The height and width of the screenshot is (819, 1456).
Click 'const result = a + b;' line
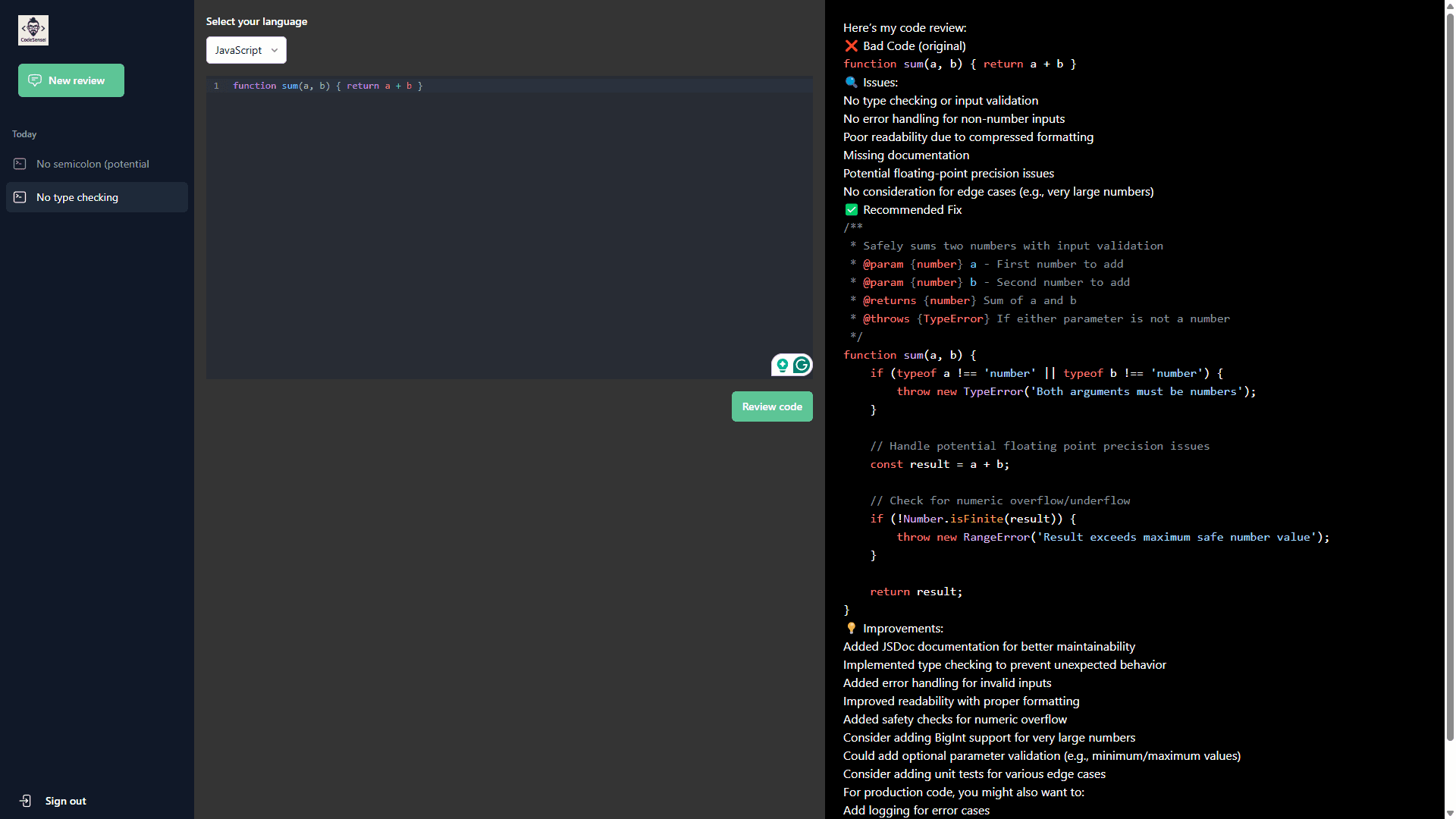[940, 465]
